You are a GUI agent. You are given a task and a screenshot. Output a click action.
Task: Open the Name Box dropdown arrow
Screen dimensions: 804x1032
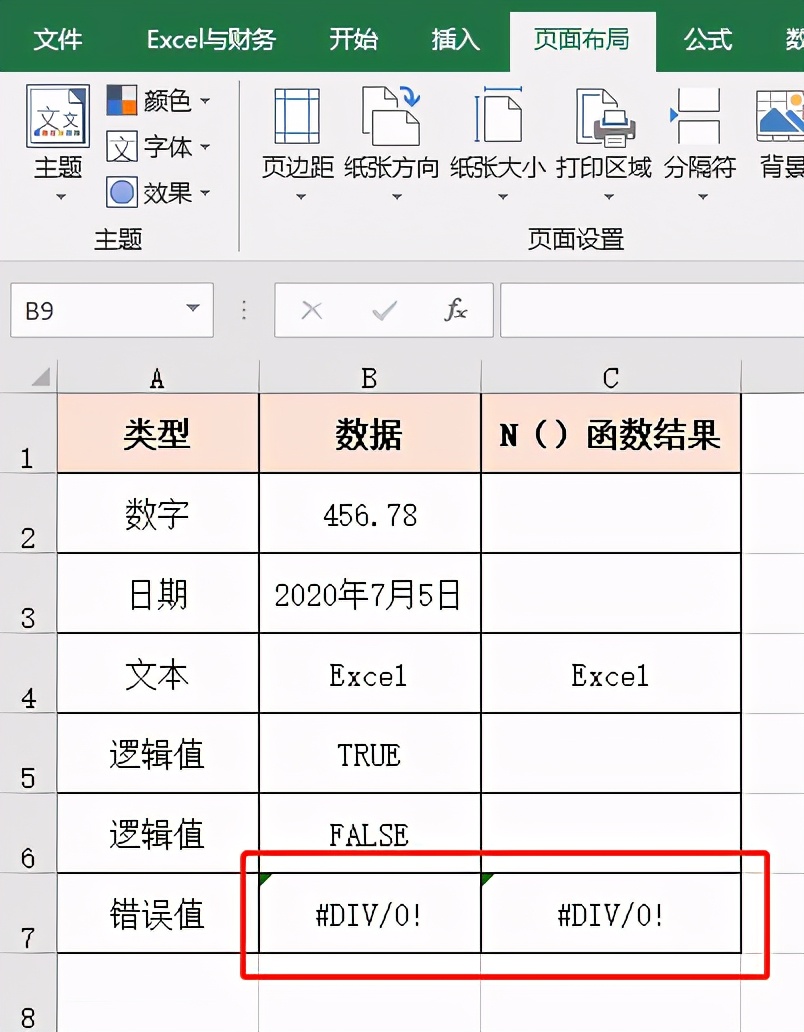pos(191,311)
